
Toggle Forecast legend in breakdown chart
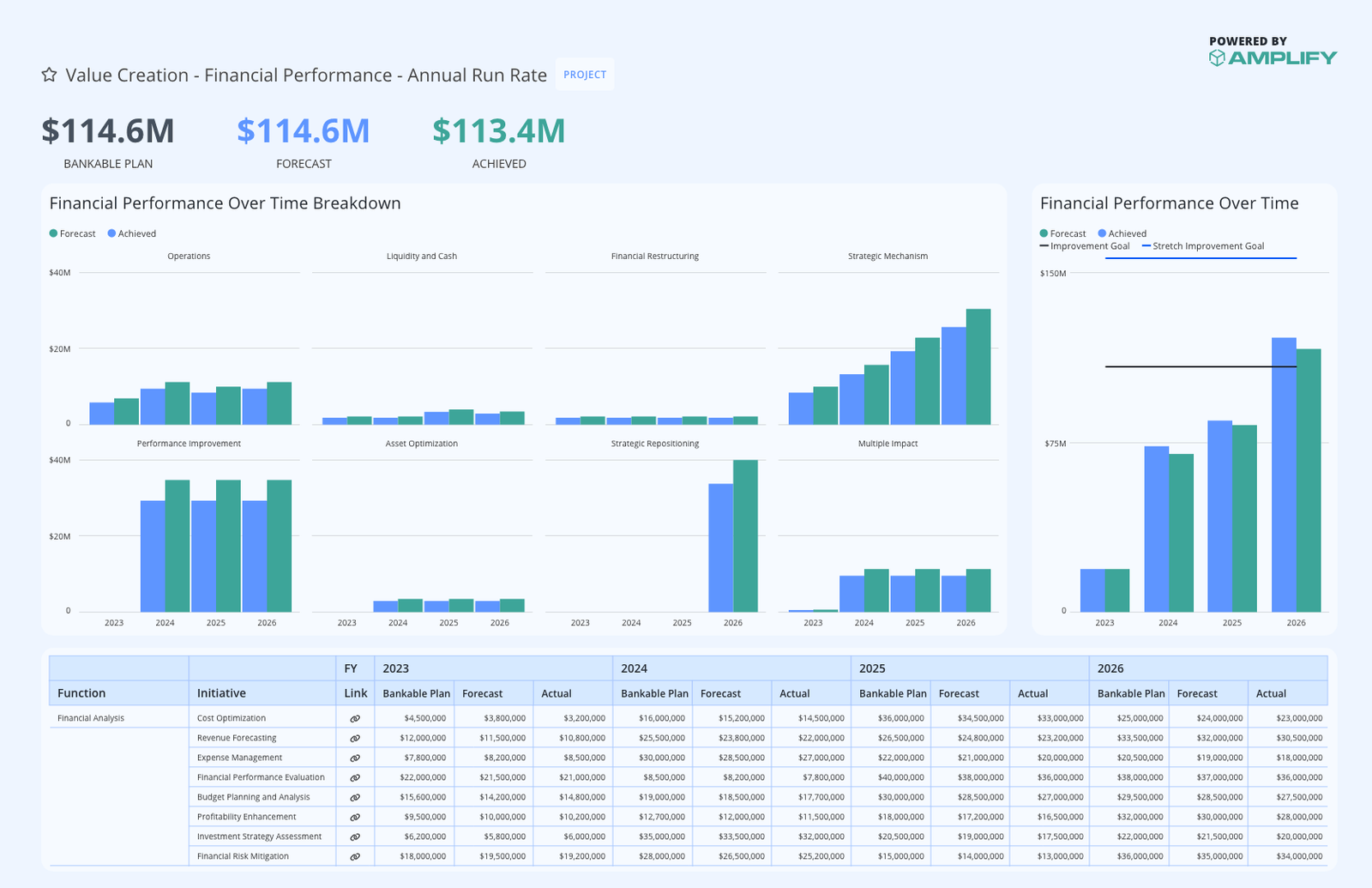tap(72, 233)
